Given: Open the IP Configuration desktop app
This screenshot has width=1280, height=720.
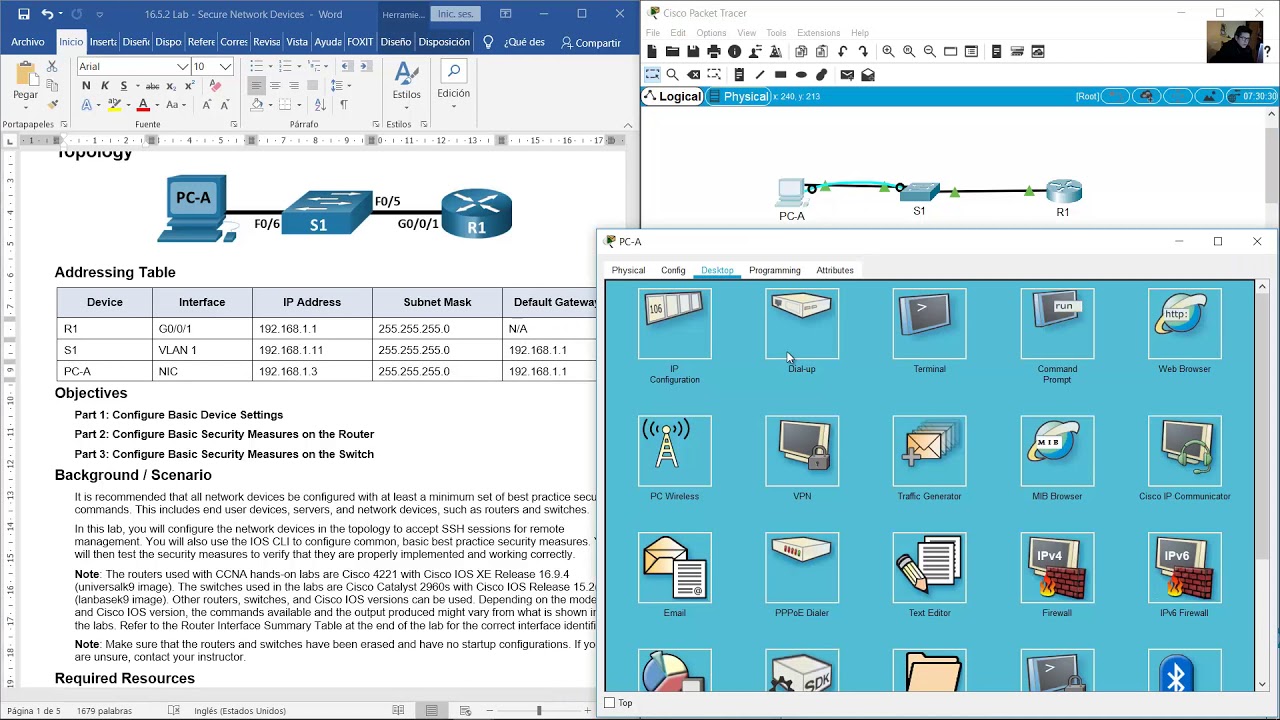Looking at the screenshot, I should tap(675, 324).
